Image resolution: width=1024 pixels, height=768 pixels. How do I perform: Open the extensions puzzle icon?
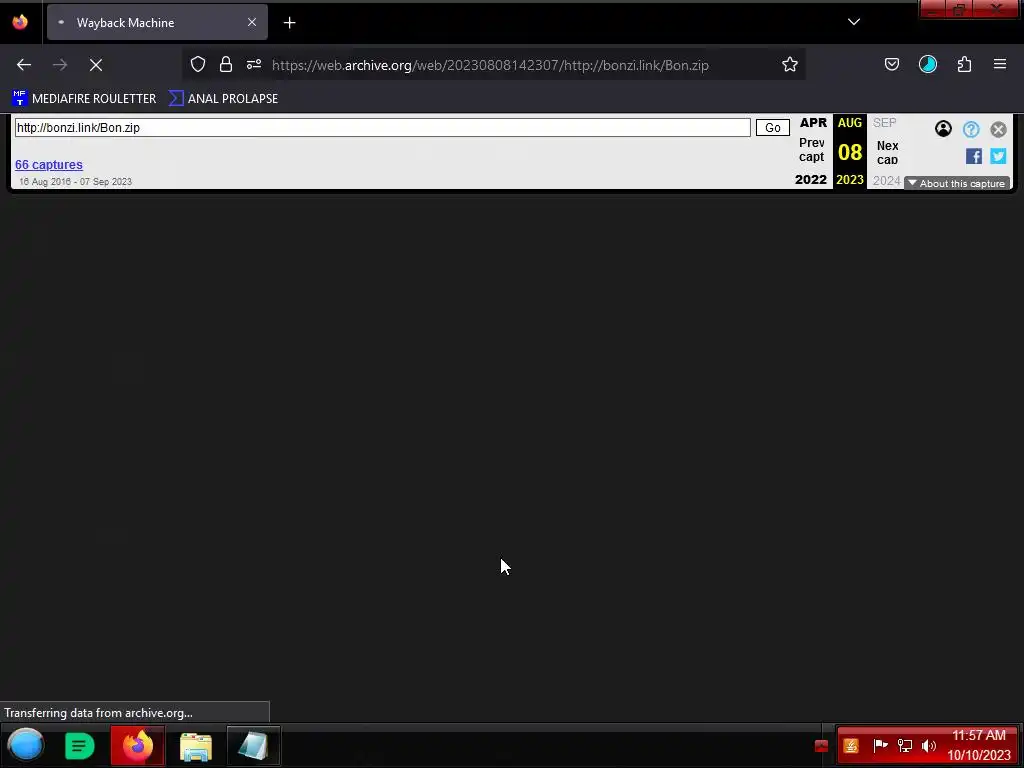964,64
